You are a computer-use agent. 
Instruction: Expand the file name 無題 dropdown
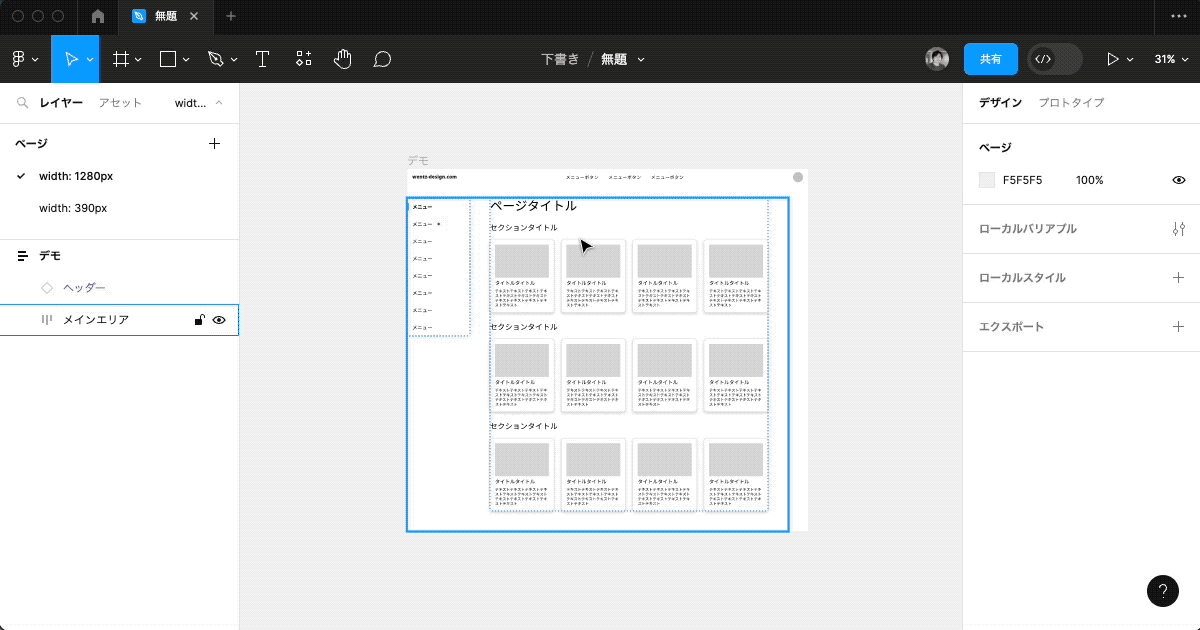(x=641, y=59)
